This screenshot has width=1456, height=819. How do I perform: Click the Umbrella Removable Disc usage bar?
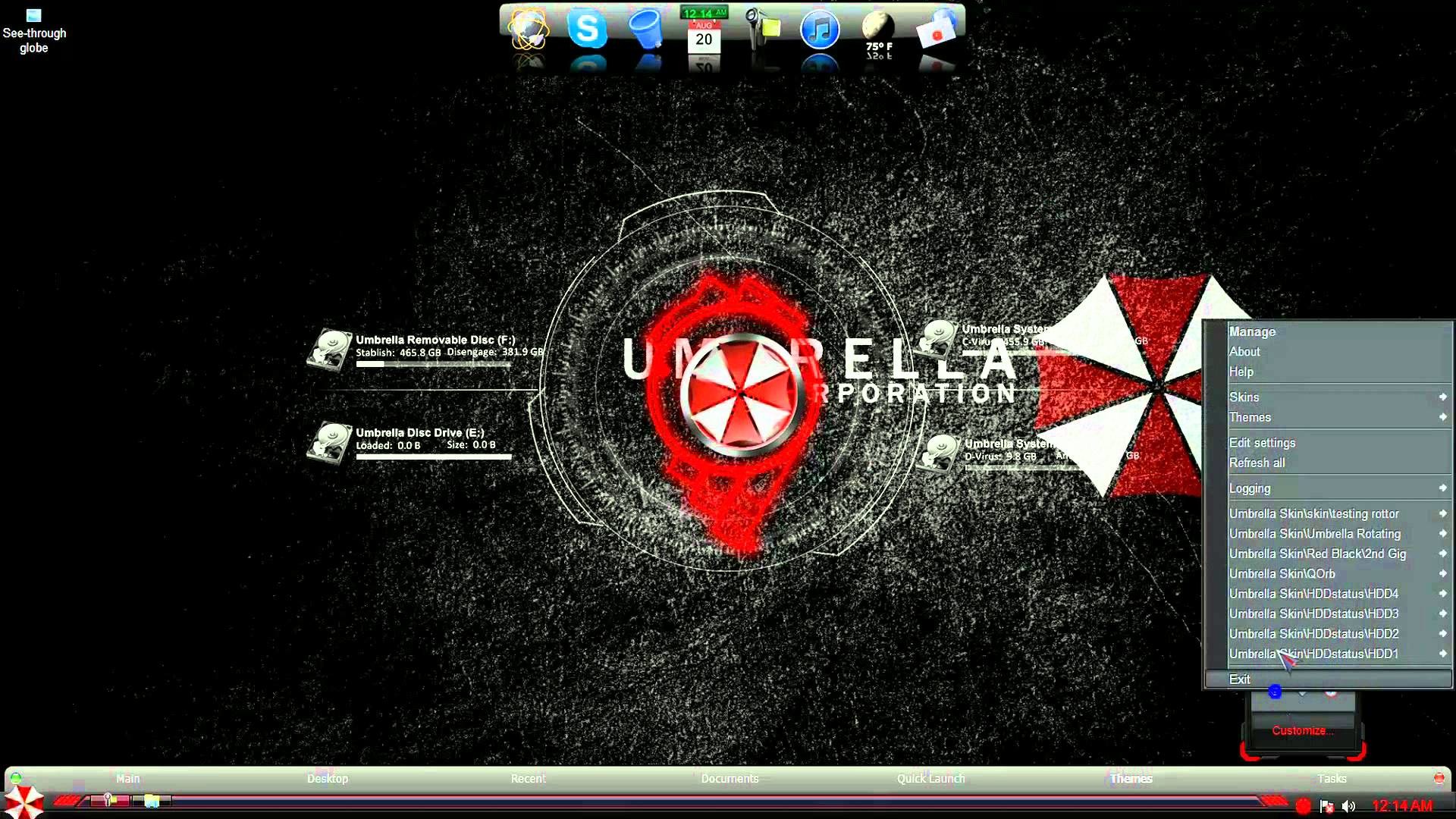(x=432, y=364)
